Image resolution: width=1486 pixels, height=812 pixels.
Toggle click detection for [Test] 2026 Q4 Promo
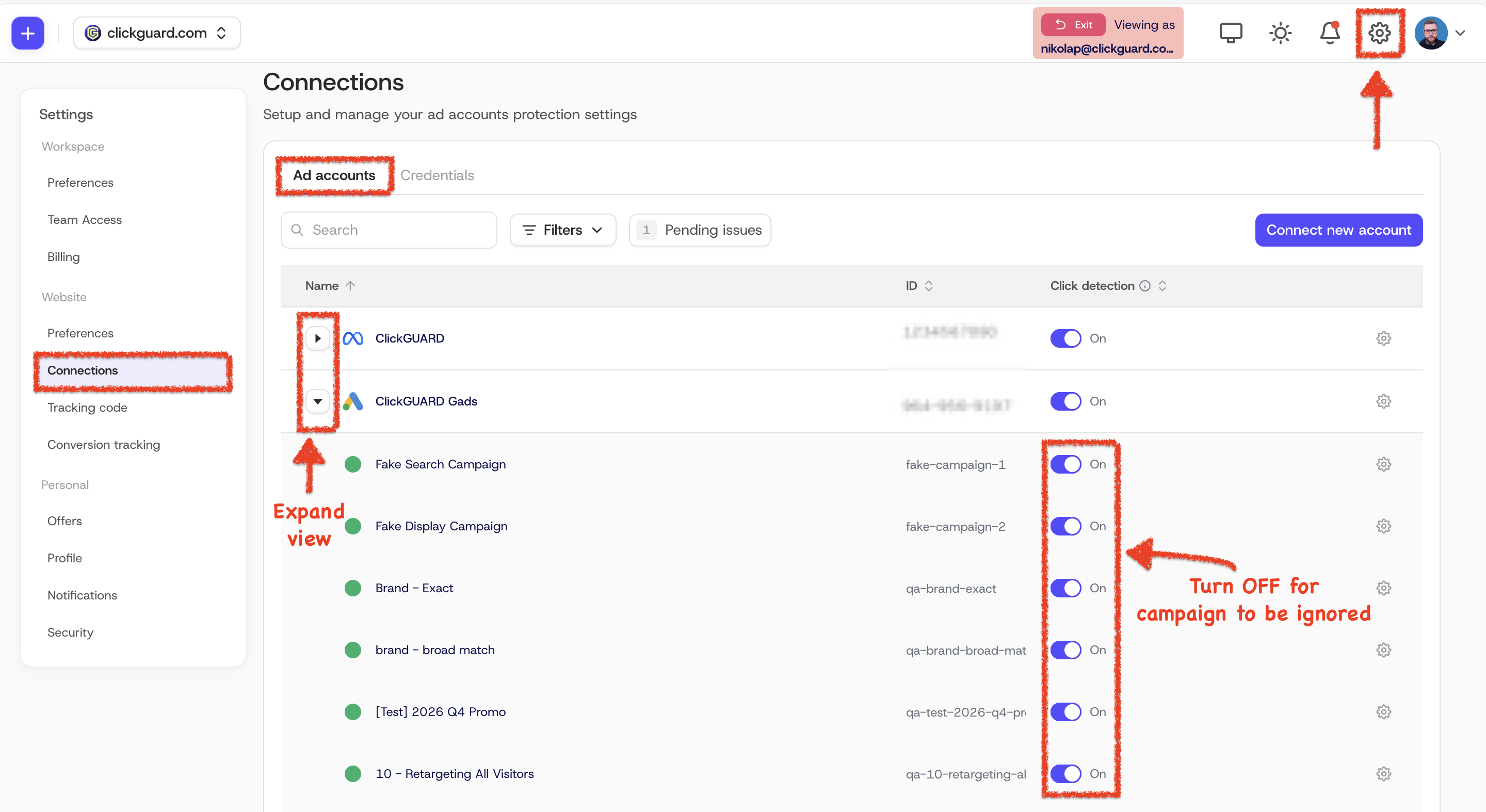pos(1065,711)
